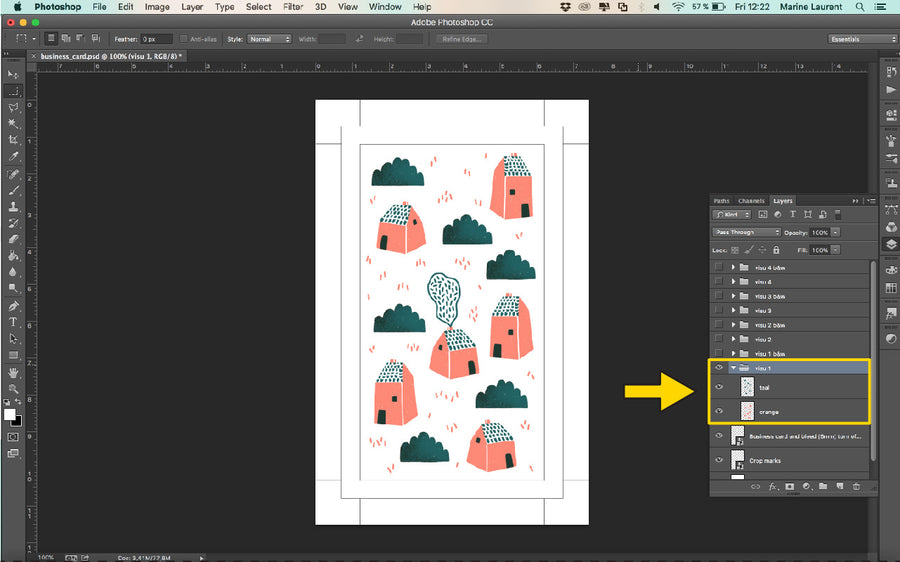900x562 pixels.
Task: Select the Lasso tool
Action: coord(13,107)
